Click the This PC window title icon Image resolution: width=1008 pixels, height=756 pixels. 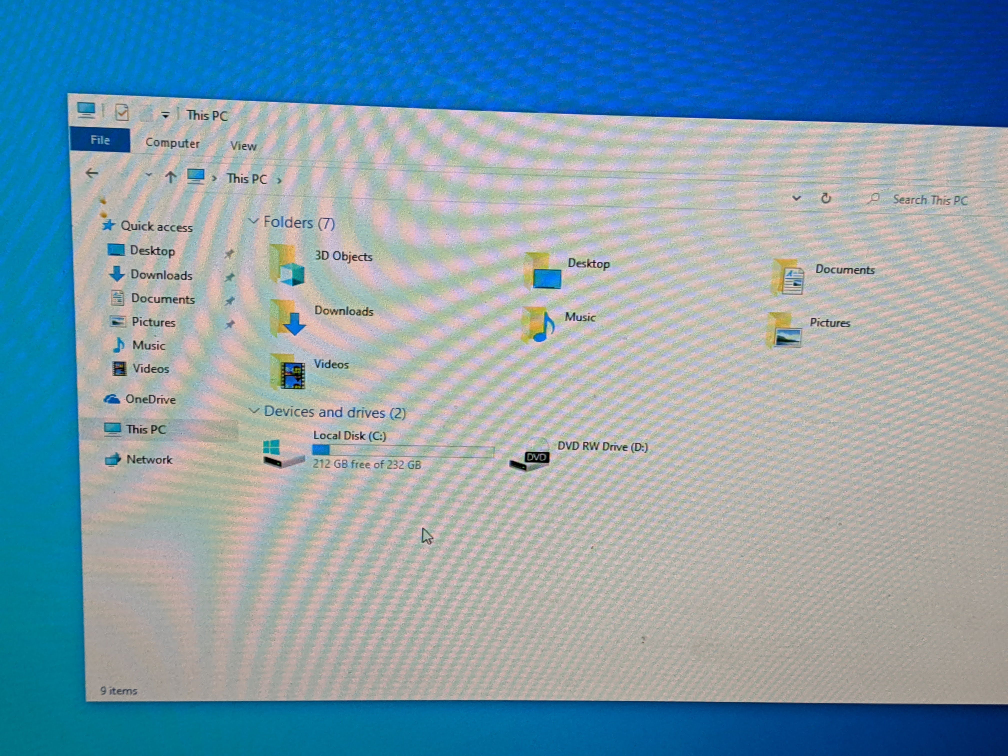pos(86,110)
